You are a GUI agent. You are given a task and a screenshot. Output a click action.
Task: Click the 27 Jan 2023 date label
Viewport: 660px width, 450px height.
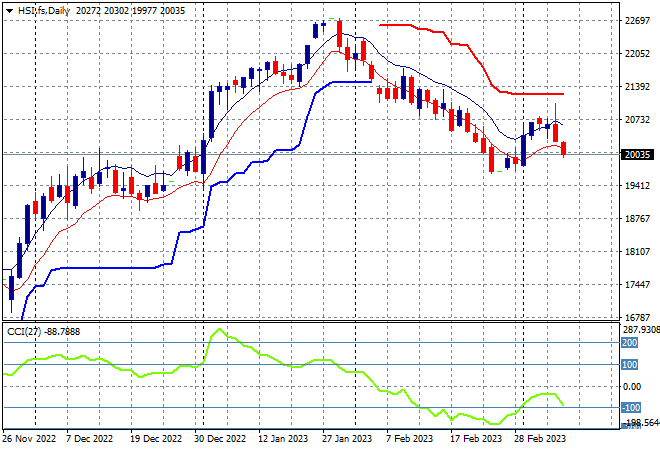pyautogui.click(x=347, y=439)
